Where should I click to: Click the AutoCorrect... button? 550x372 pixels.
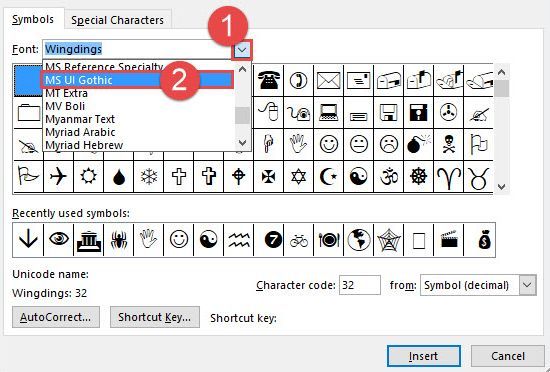56,317
